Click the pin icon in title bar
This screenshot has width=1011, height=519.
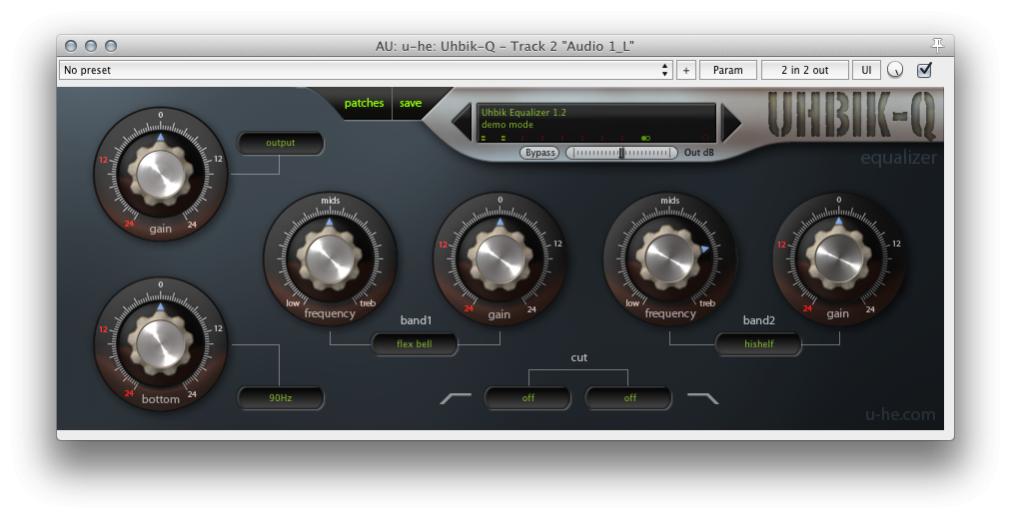point(937,45)
